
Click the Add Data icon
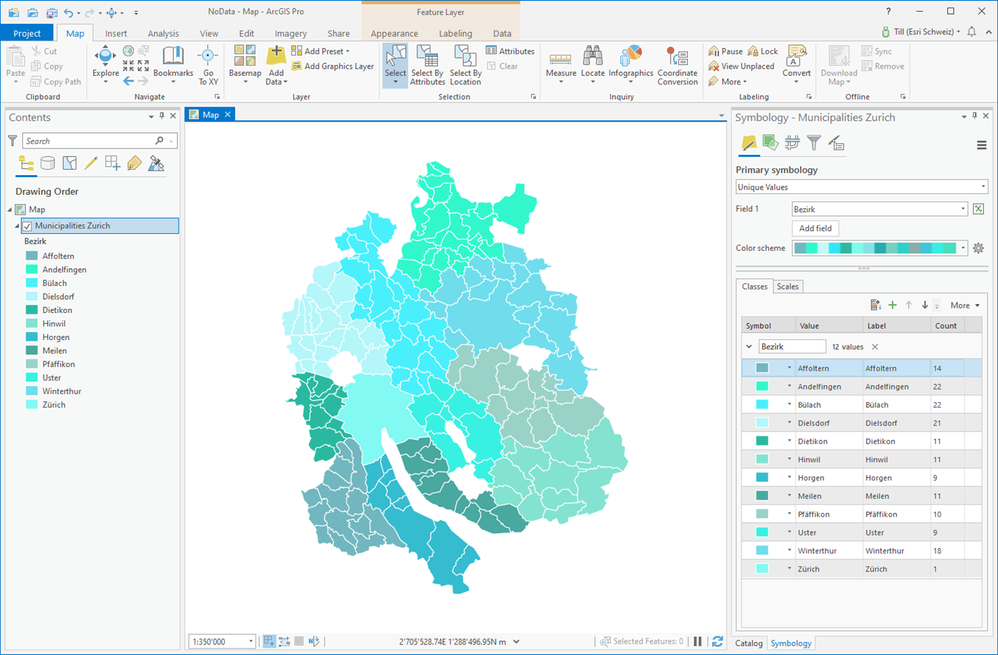pos(276,55)
